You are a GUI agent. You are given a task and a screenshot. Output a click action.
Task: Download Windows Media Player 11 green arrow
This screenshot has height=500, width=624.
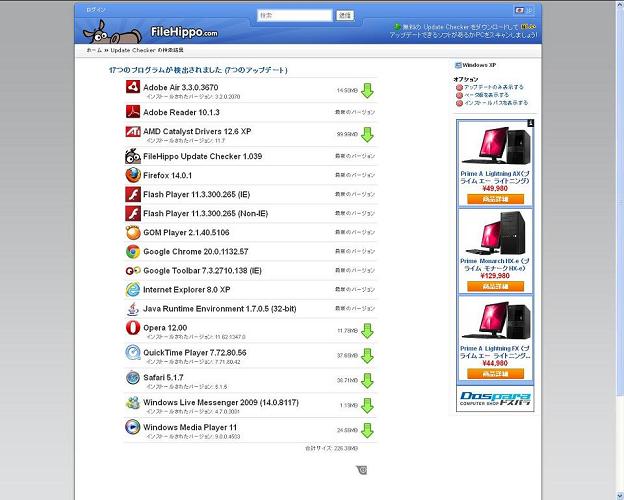click(x=367, y=431)
